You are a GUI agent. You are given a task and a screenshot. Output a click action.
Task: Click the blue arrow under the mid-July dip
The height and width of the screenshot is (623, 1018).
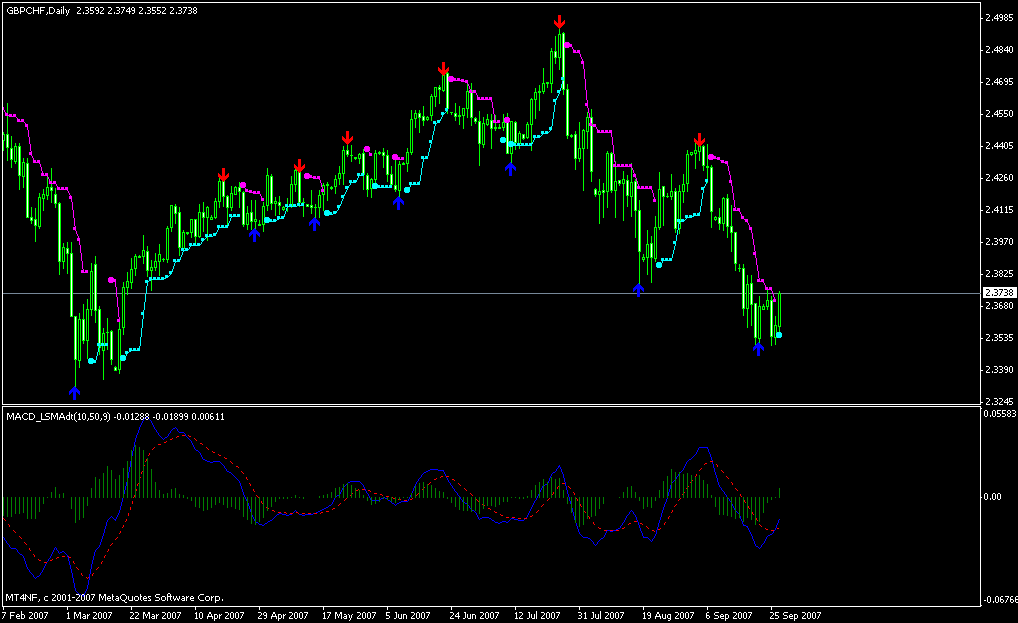pos(511,168)
